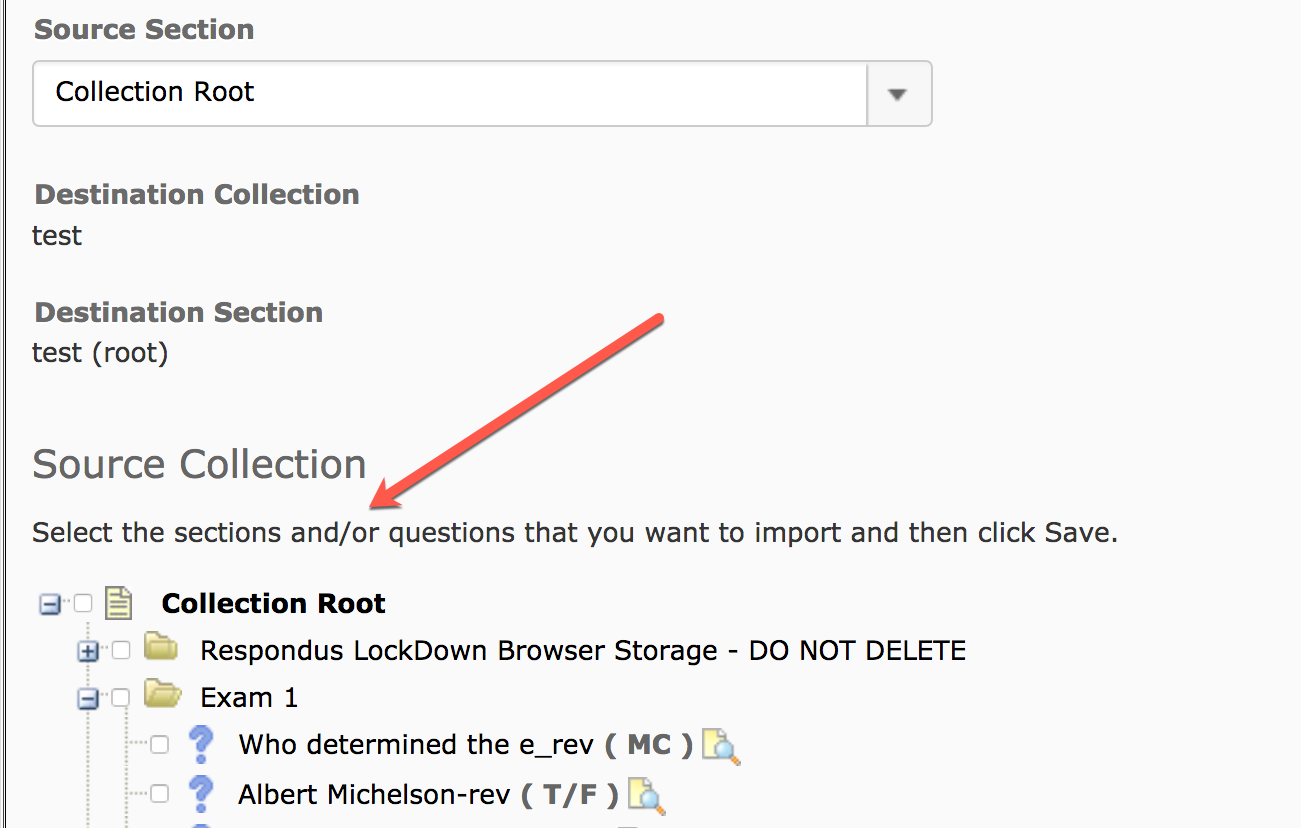Select the Exam 1 tree label

[249, 697]
